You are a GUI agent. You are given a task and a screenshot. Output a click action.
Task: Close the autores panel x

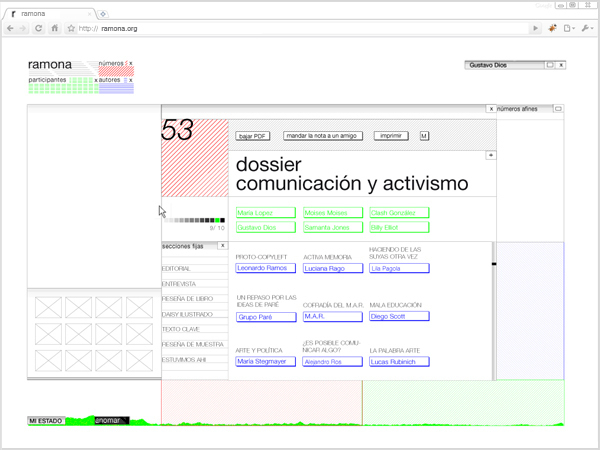pos(130,80)
